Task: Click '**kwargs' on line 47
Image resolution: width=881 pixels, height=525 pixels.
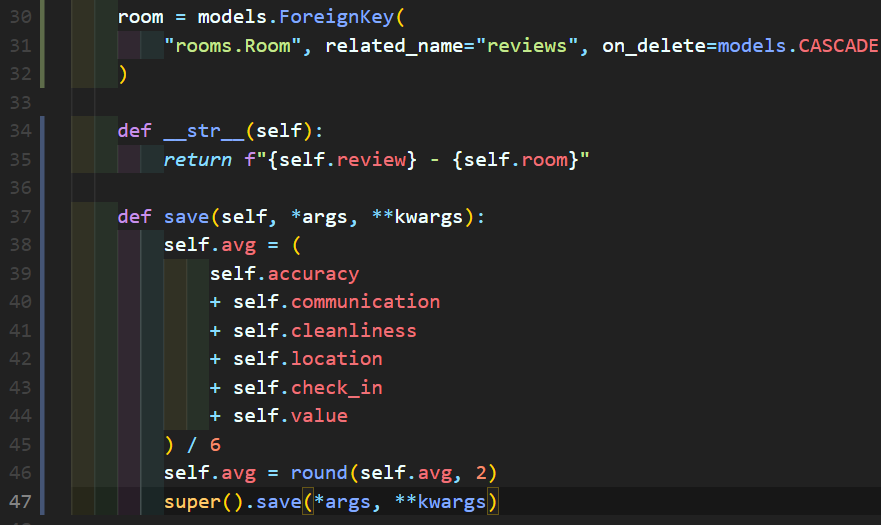Action: pyautogui.click(x=440, y=502)
